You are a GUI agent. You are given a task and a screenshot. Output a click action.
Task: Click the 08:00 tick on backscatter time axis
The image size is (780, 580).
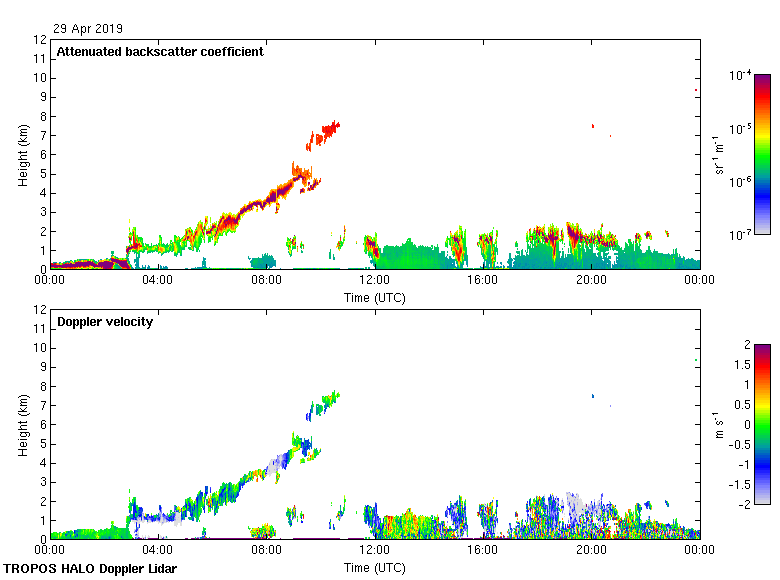click(x=267, y=281)
